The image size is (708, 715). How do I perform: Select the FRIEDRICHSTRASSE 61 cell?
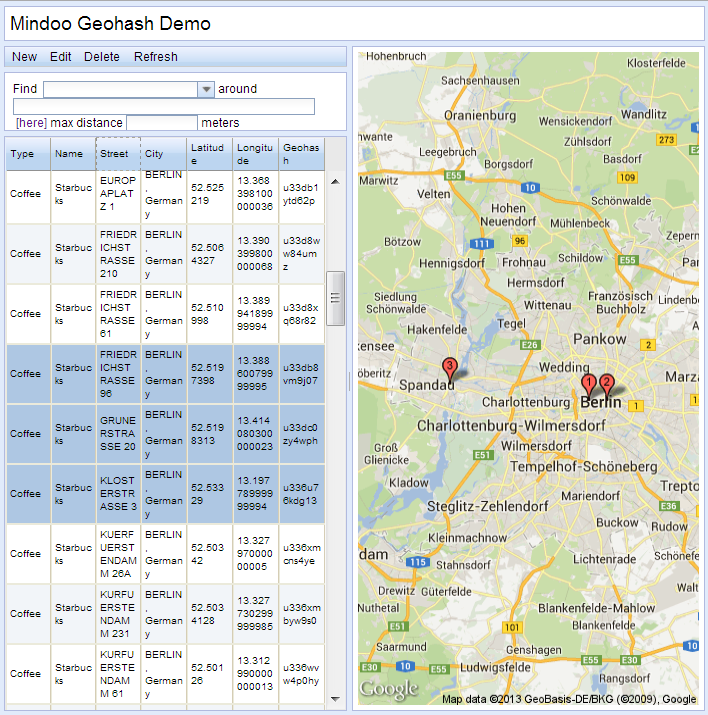pos(118,314)
